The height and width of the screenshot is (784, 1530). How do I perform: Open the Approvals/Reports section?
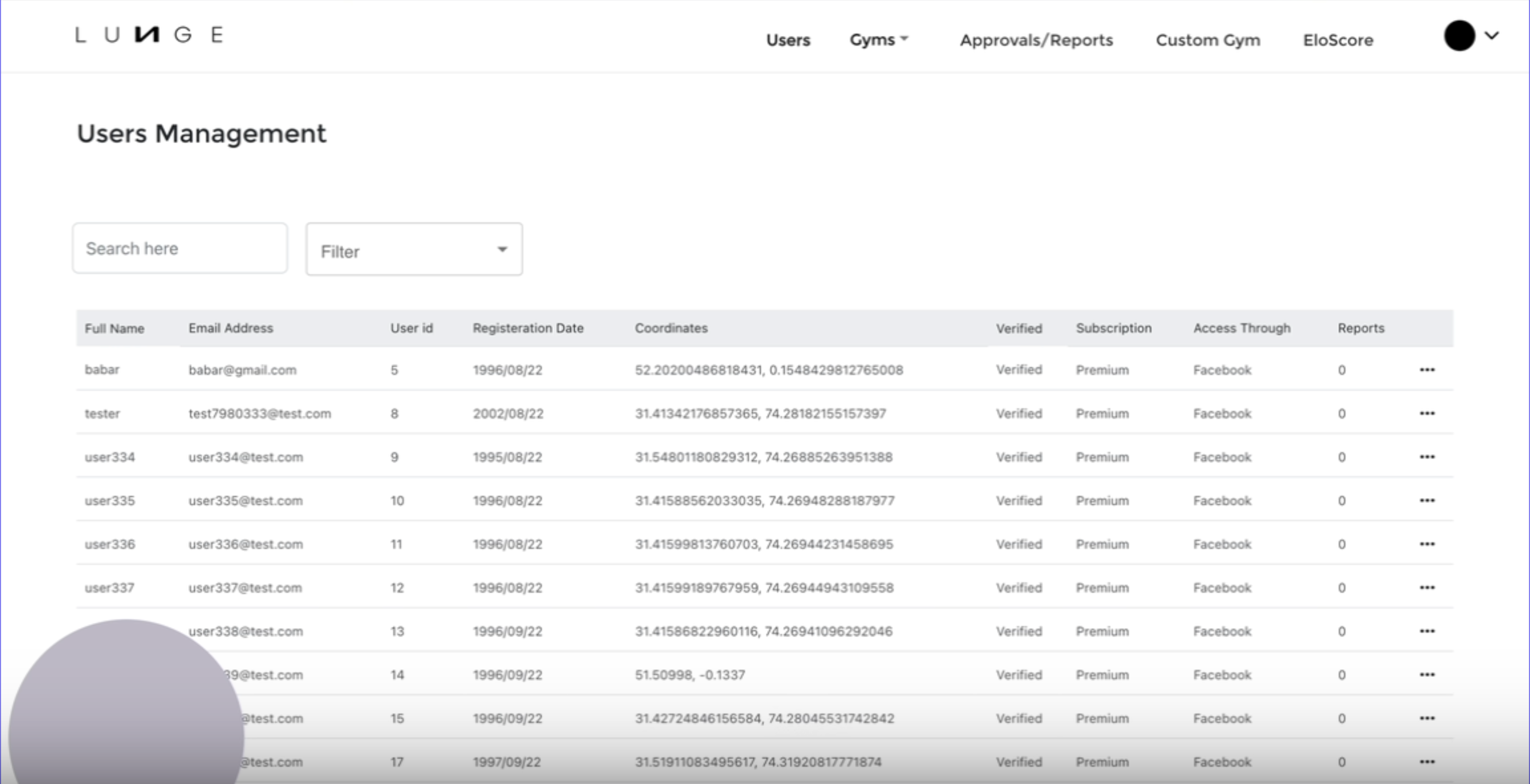[1036, 40]
